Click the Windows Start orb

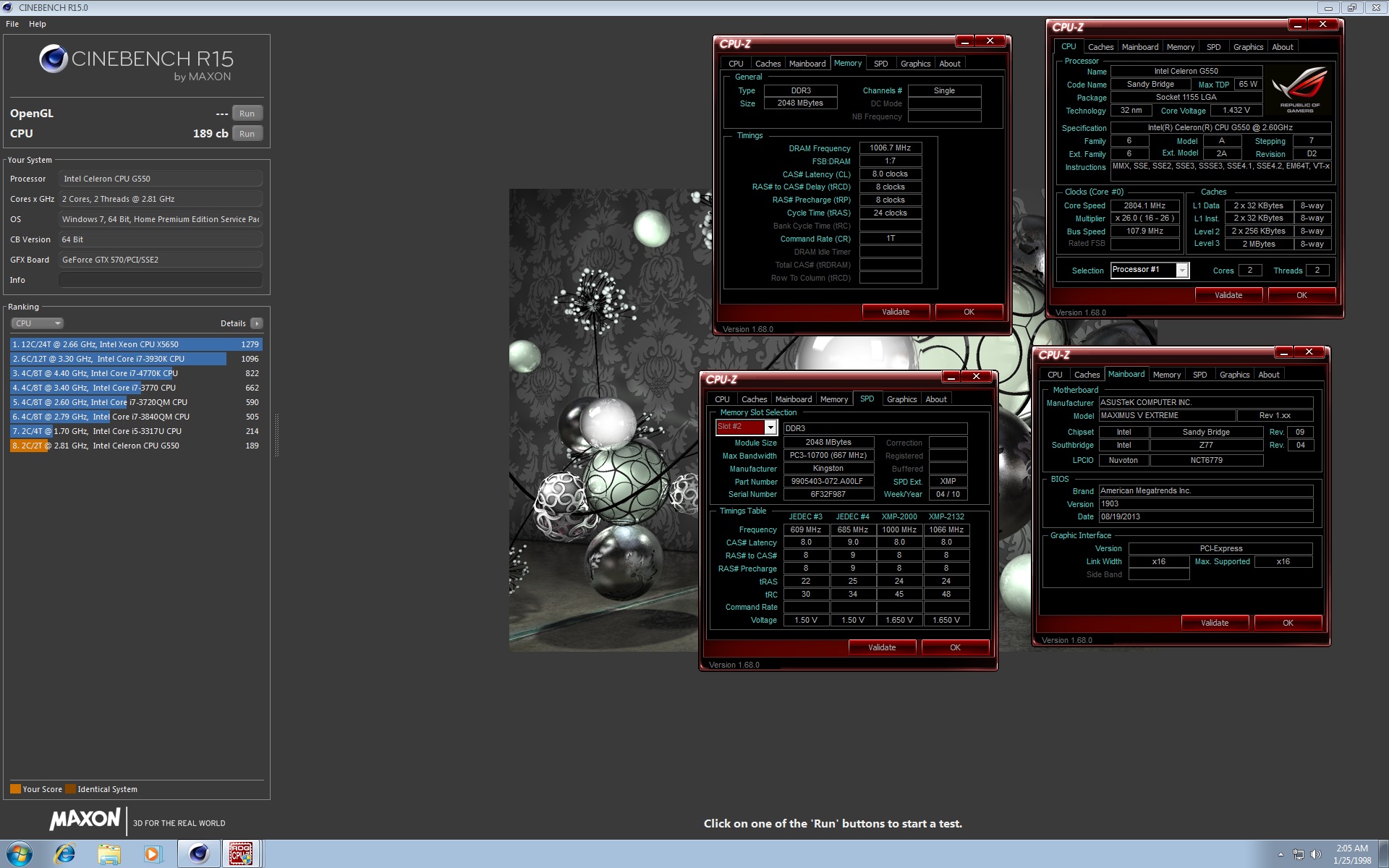pos(18,854)
